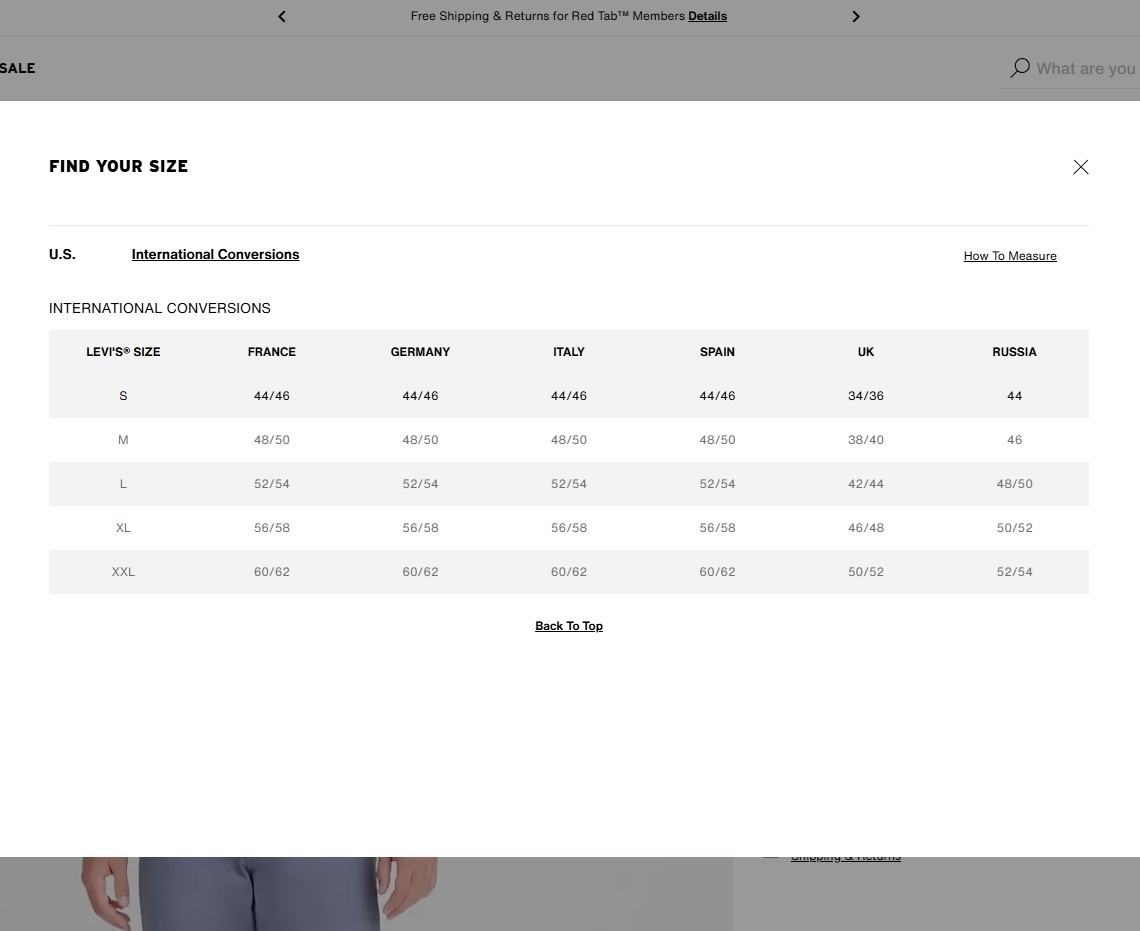Click the Spain value 56/58 for size XL

tap(717, 528)
